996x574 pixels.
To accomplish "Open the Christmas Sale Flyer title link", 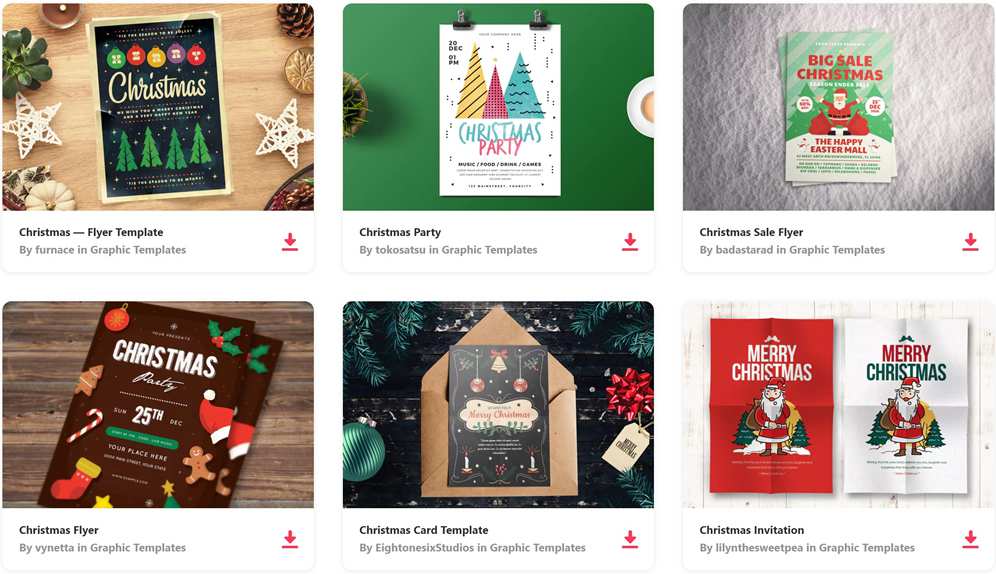I will click(751, 232).
